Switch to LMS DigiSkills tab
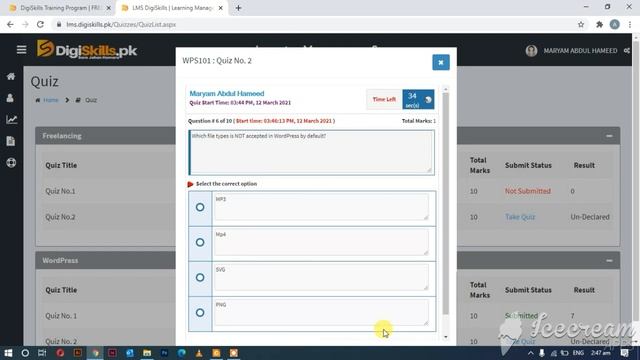 [171, 8]
